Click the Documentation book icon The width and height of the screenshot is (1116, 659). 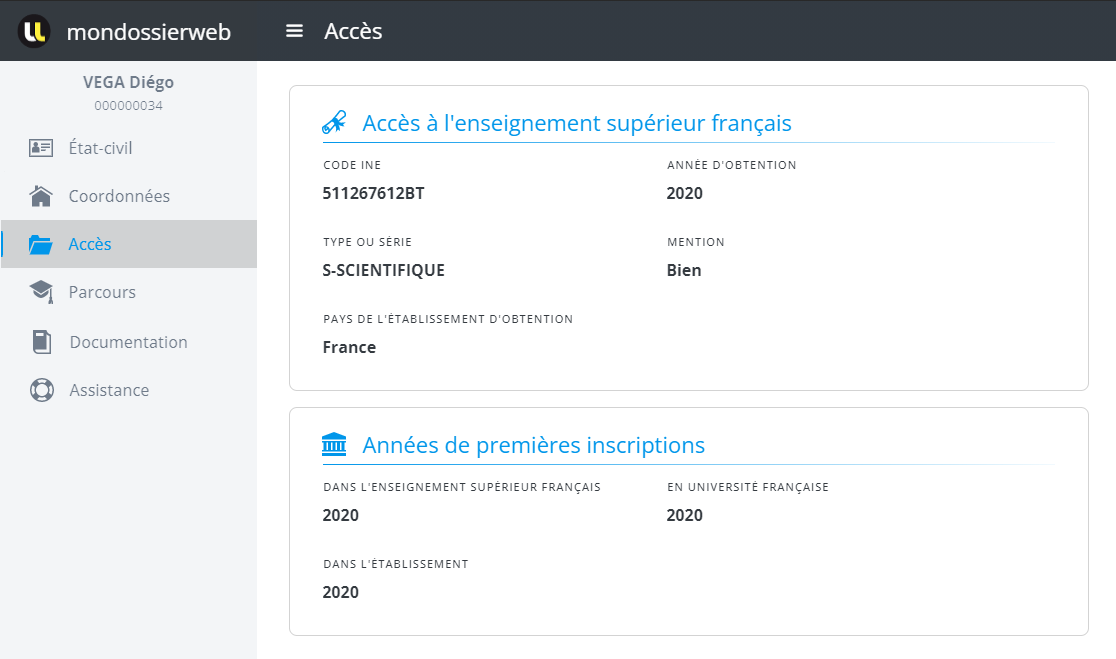click(x=41, y=342)
